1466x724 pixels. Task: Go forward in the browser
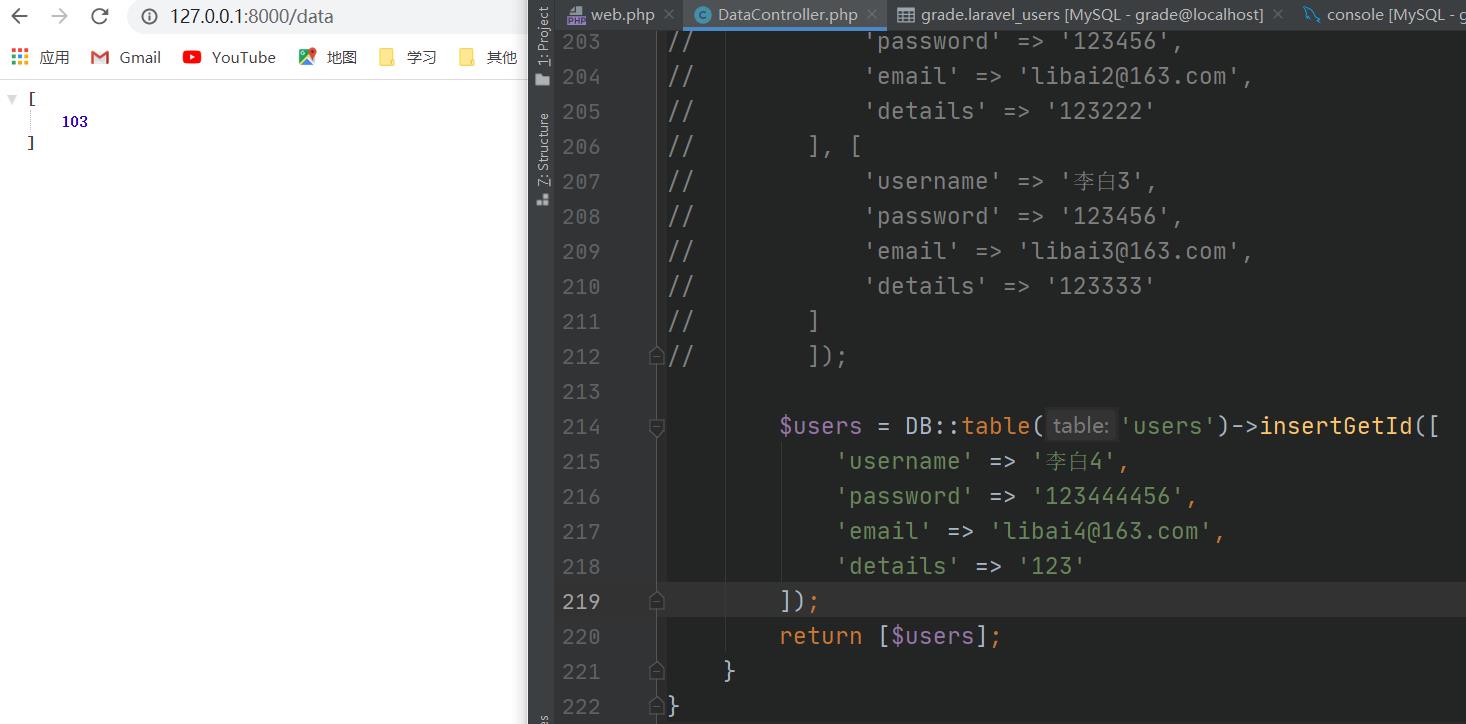(60, 16)
